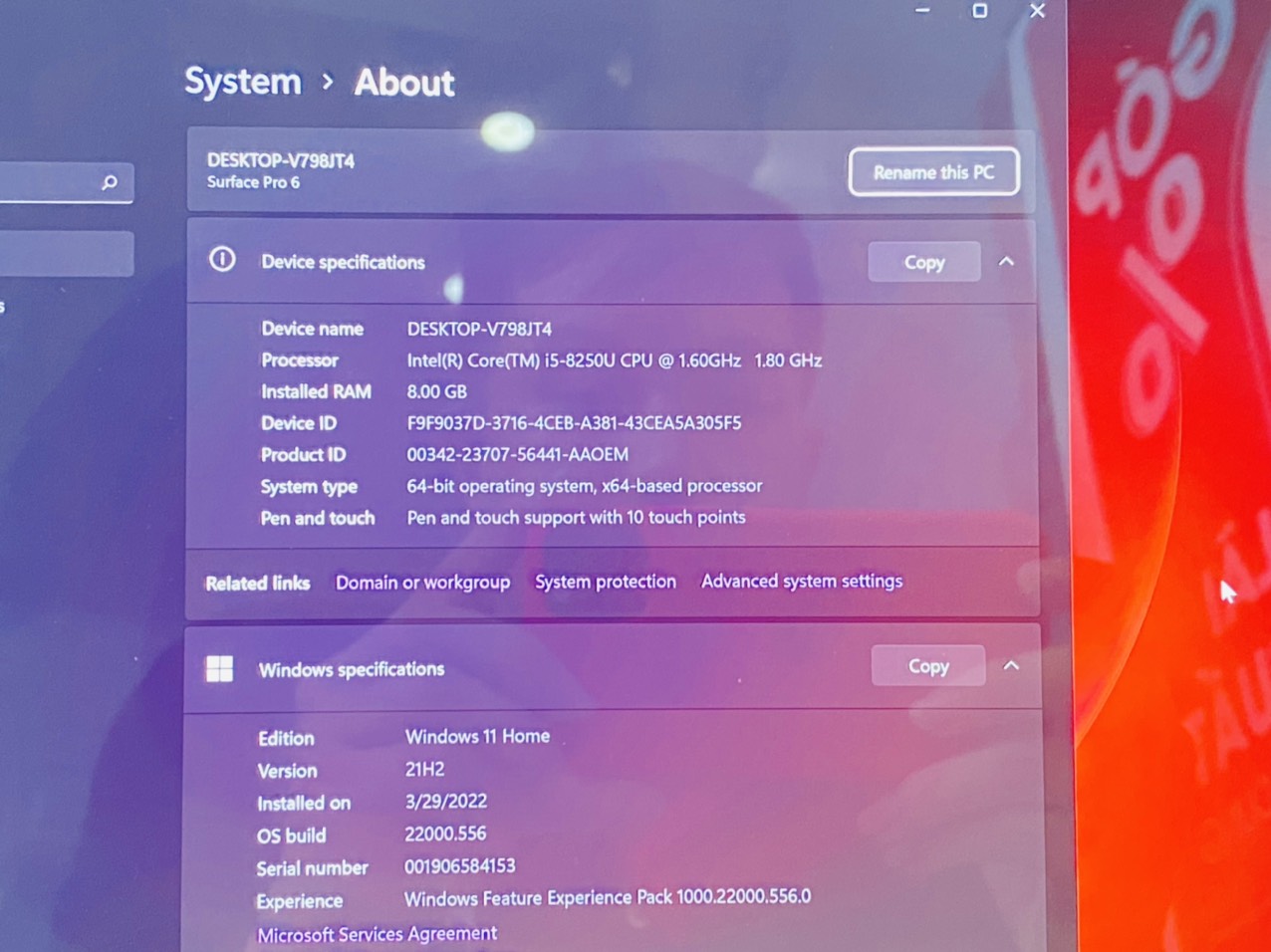The height and width of the screenshot is (952, 1271).
Task: Copy the Windows specifications
Action: pos(927,666)
